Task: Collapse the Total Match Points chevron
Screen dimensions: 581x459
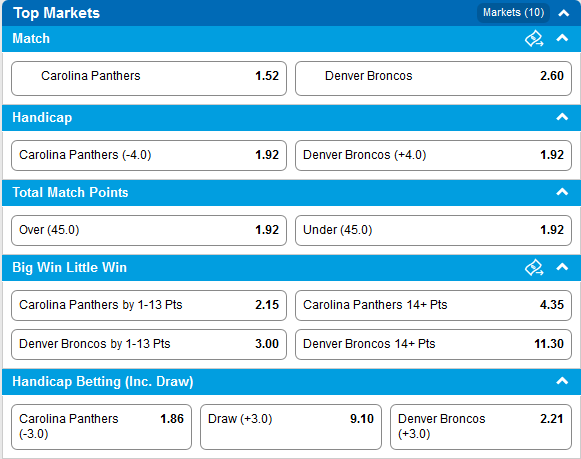Action: coord(562,192)
